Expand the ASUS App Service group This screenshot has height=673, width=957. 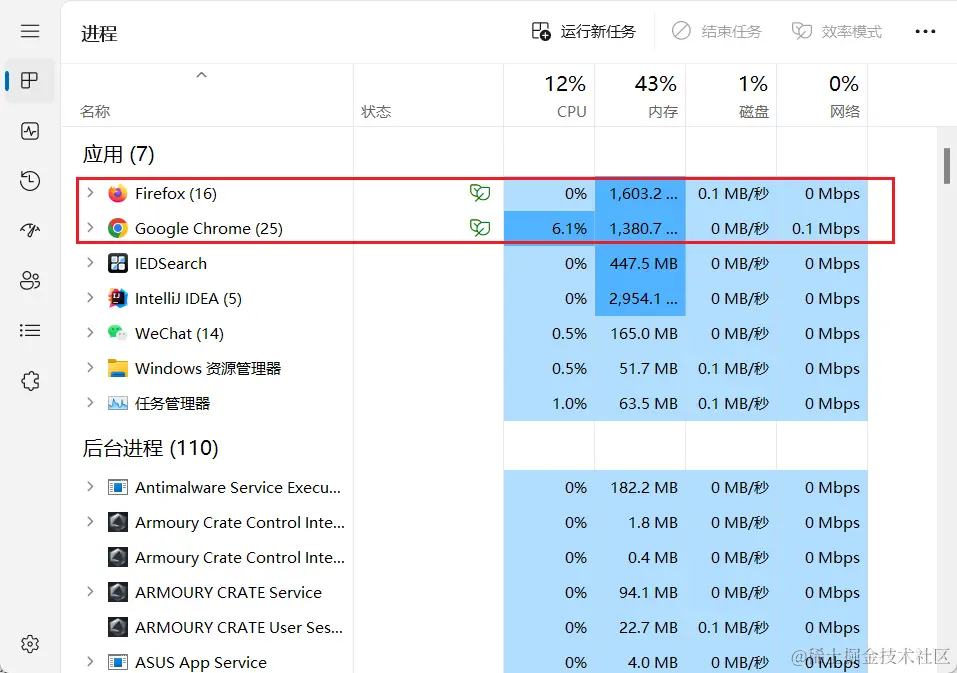[90, 661]
